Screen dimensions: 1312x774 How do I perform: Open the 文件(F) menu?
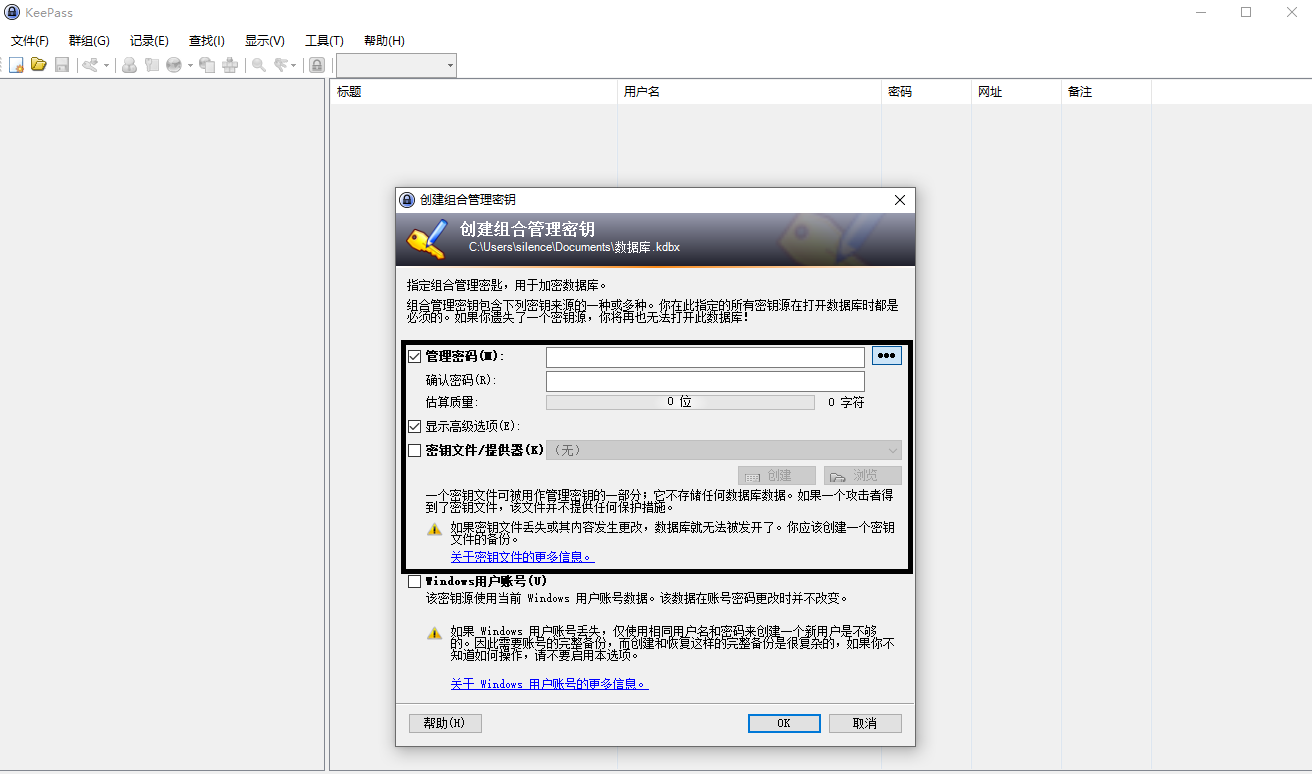pos(30,41)
